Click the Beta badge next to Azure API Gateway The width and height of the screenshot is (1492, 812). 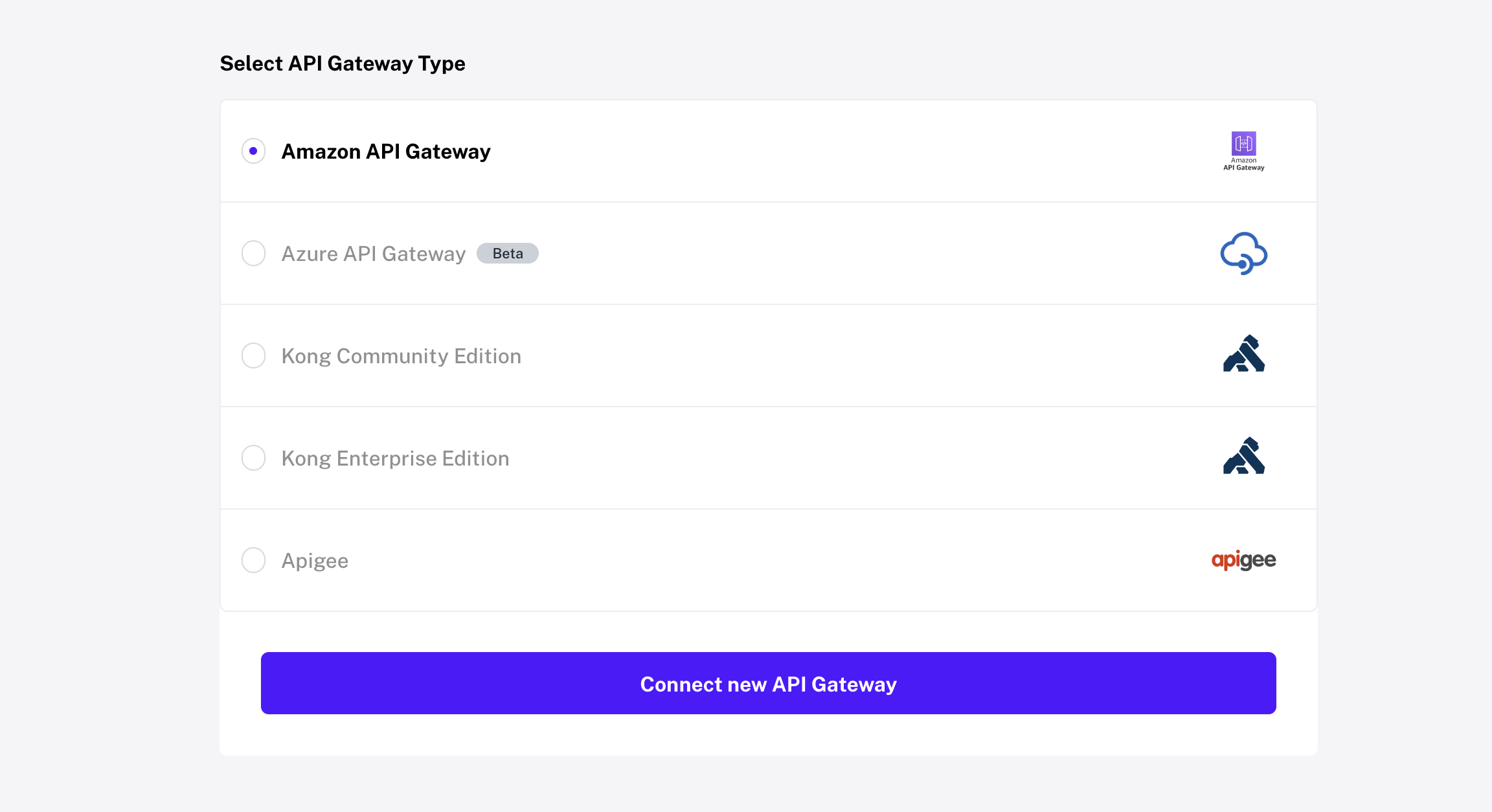pos(507,253)
